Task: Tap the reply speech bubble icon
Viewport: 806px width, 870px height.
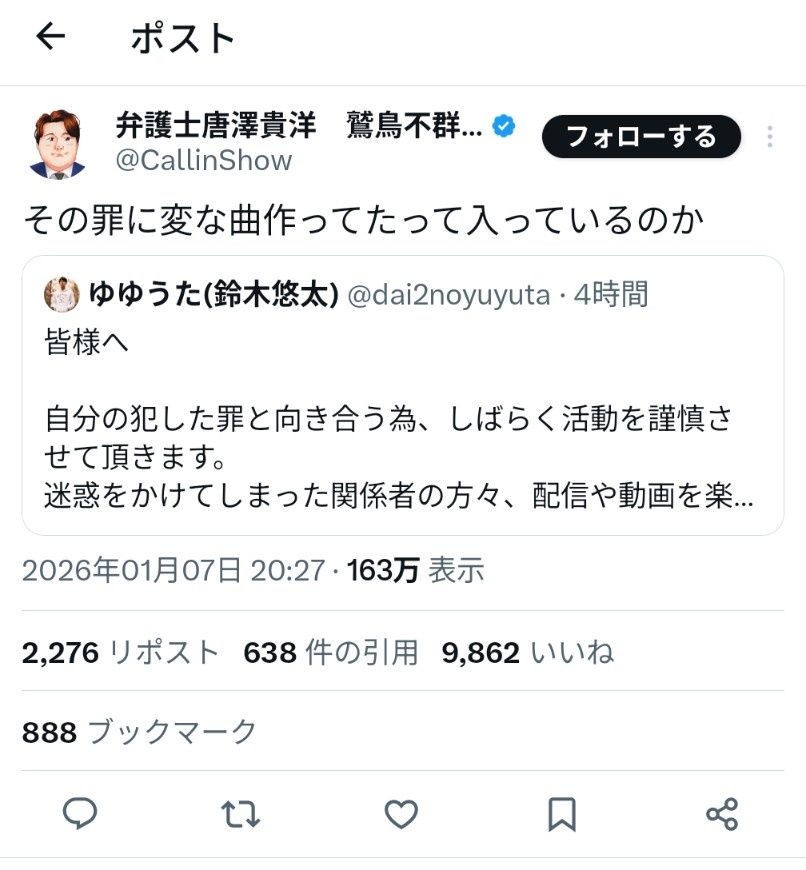Action: pyautogui.click(x=80, y=814)
